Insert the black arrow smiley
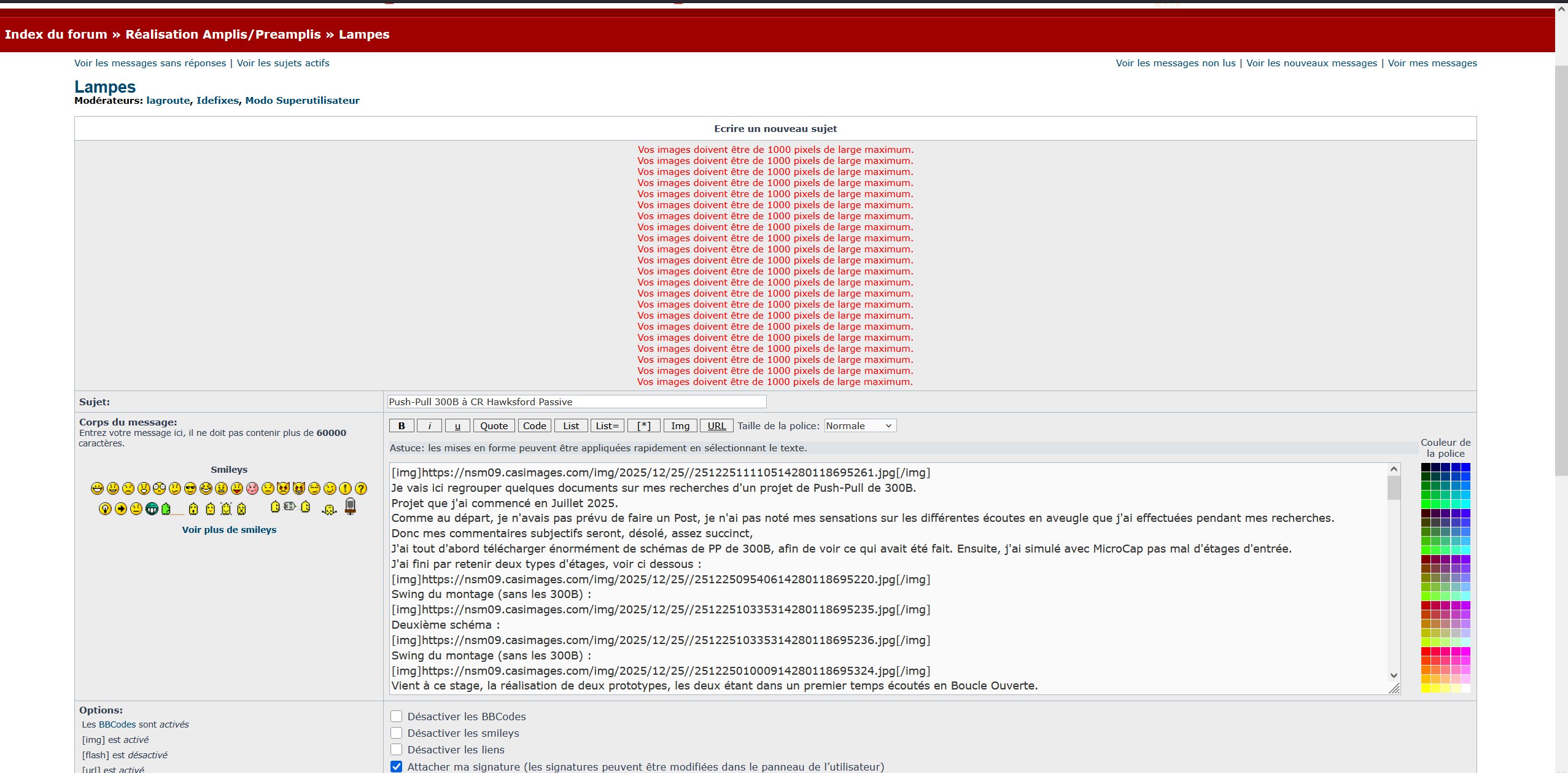This screenshot has height=773, width=1568. (x=121, y=509)
